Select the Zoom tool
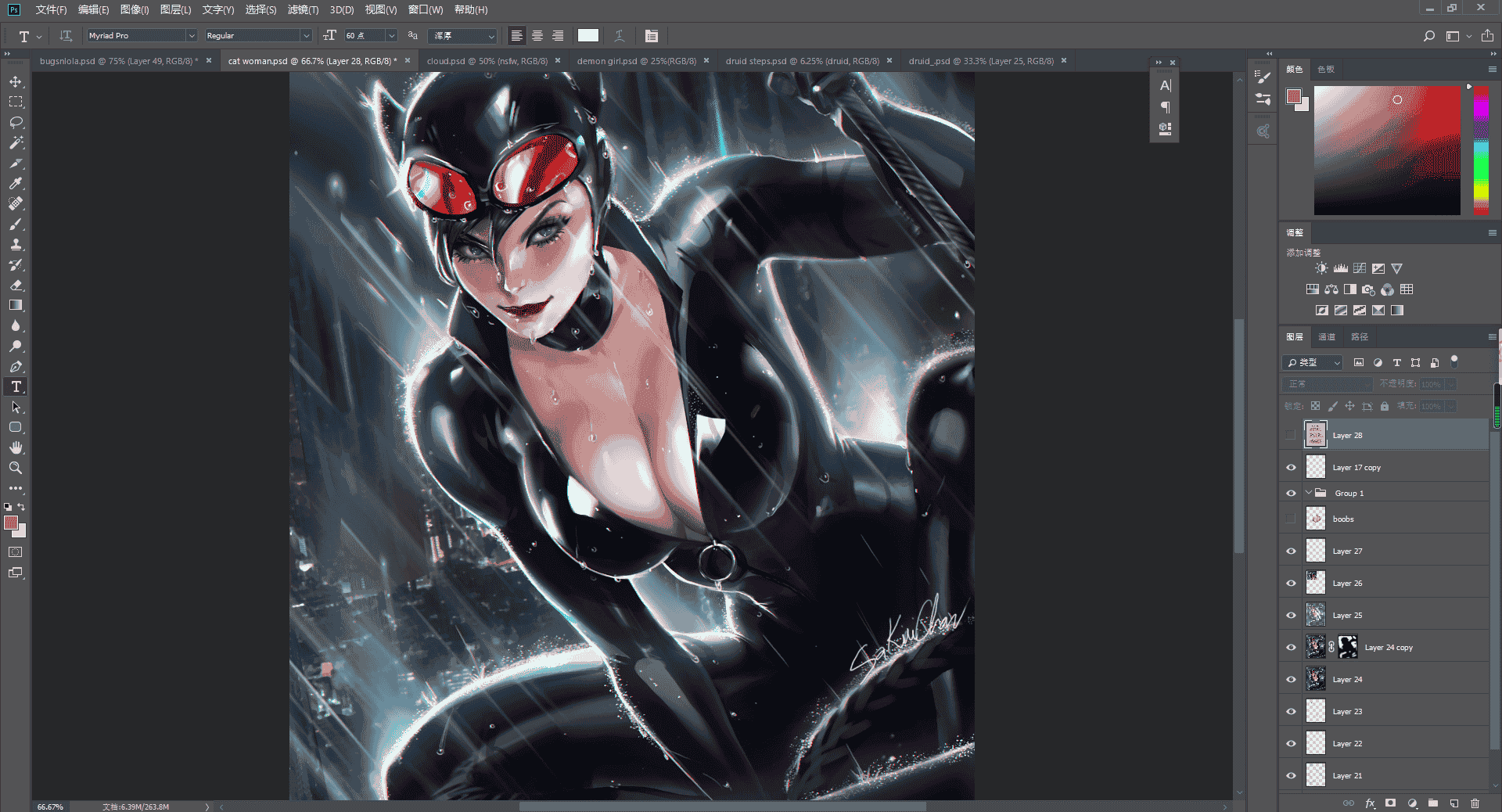 click(x=16, y=468)
